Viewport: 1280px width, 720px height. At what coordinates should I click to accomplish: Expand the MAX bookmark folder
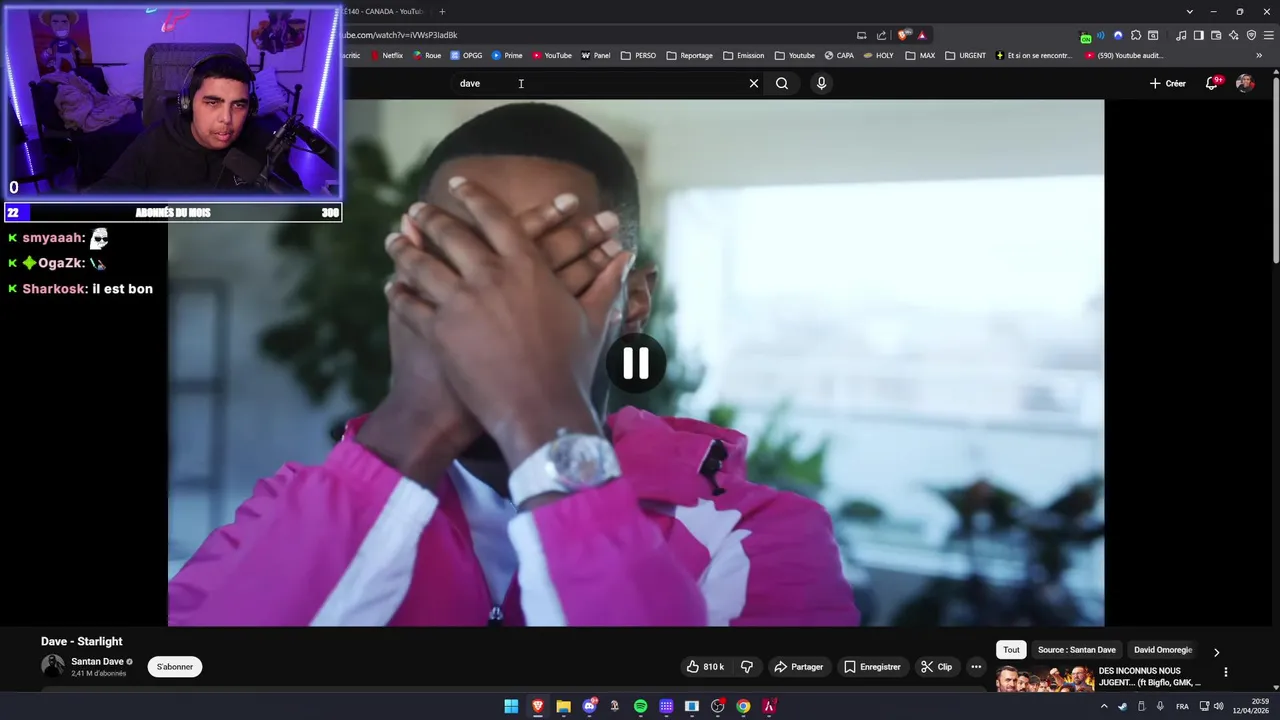click(920, 56)
